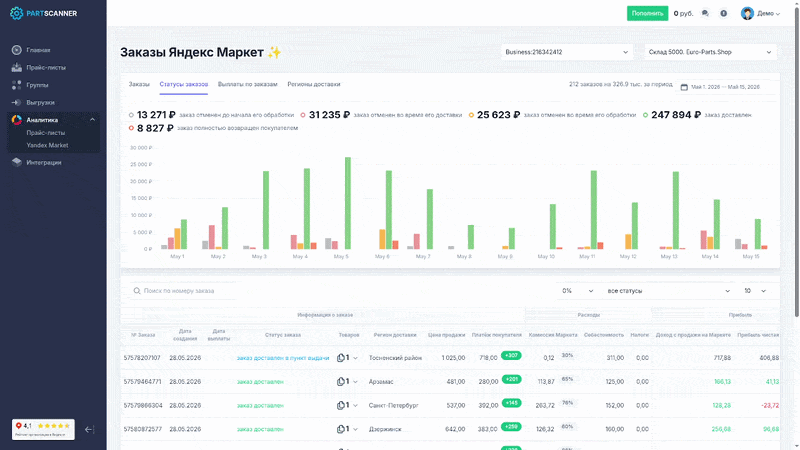Collapse the Аналитика submenu chevron

click(x=92, y=120)
